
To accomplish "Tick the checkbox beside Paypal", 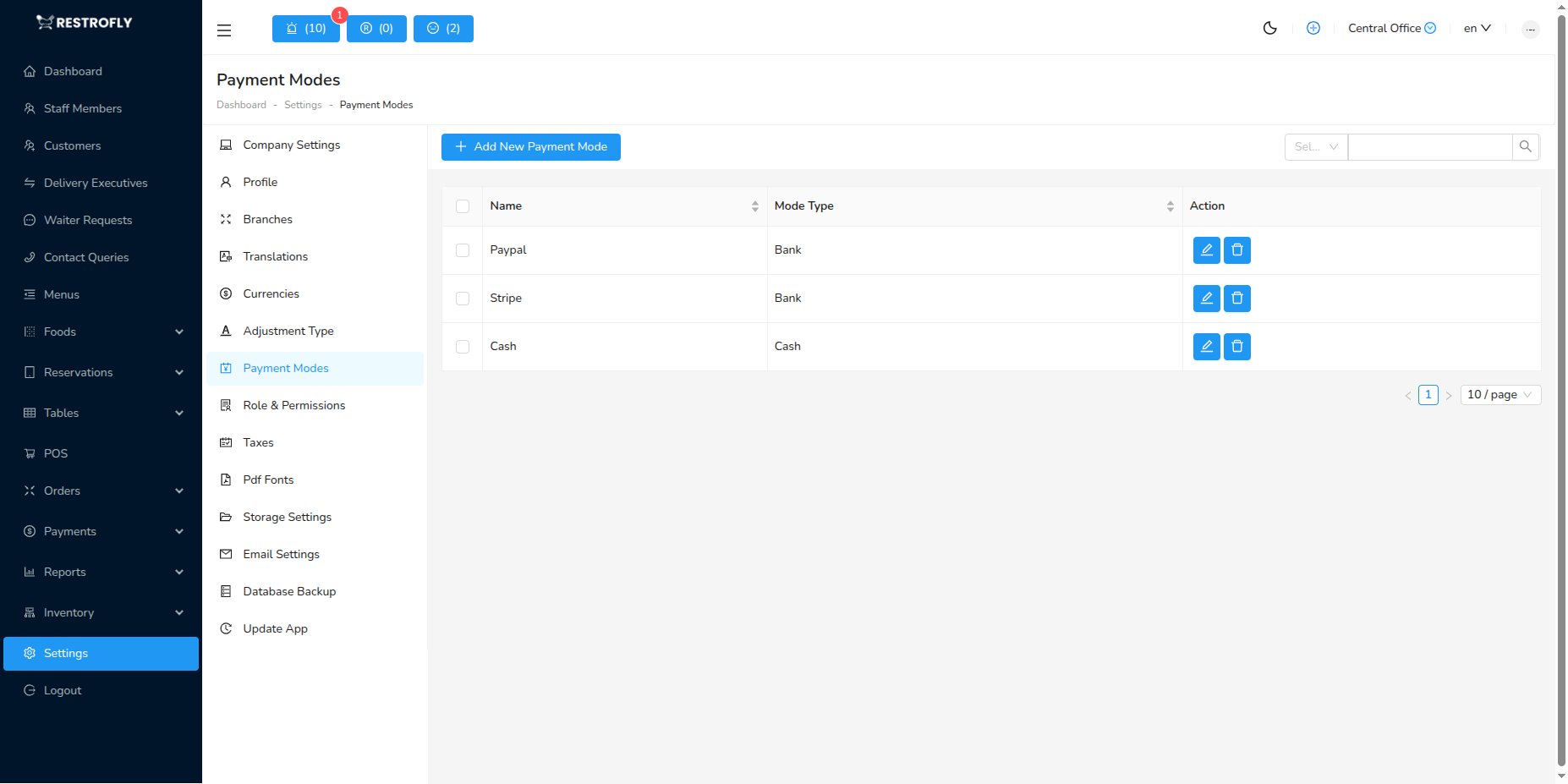I will coord(463,250).
